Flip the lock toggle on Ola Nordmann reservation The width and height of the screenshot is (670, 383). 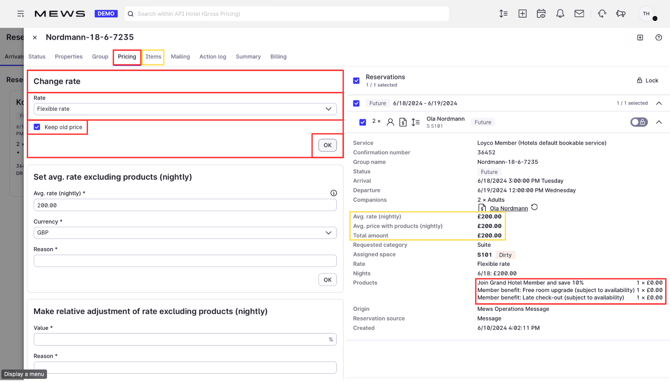tap(639, 122)
